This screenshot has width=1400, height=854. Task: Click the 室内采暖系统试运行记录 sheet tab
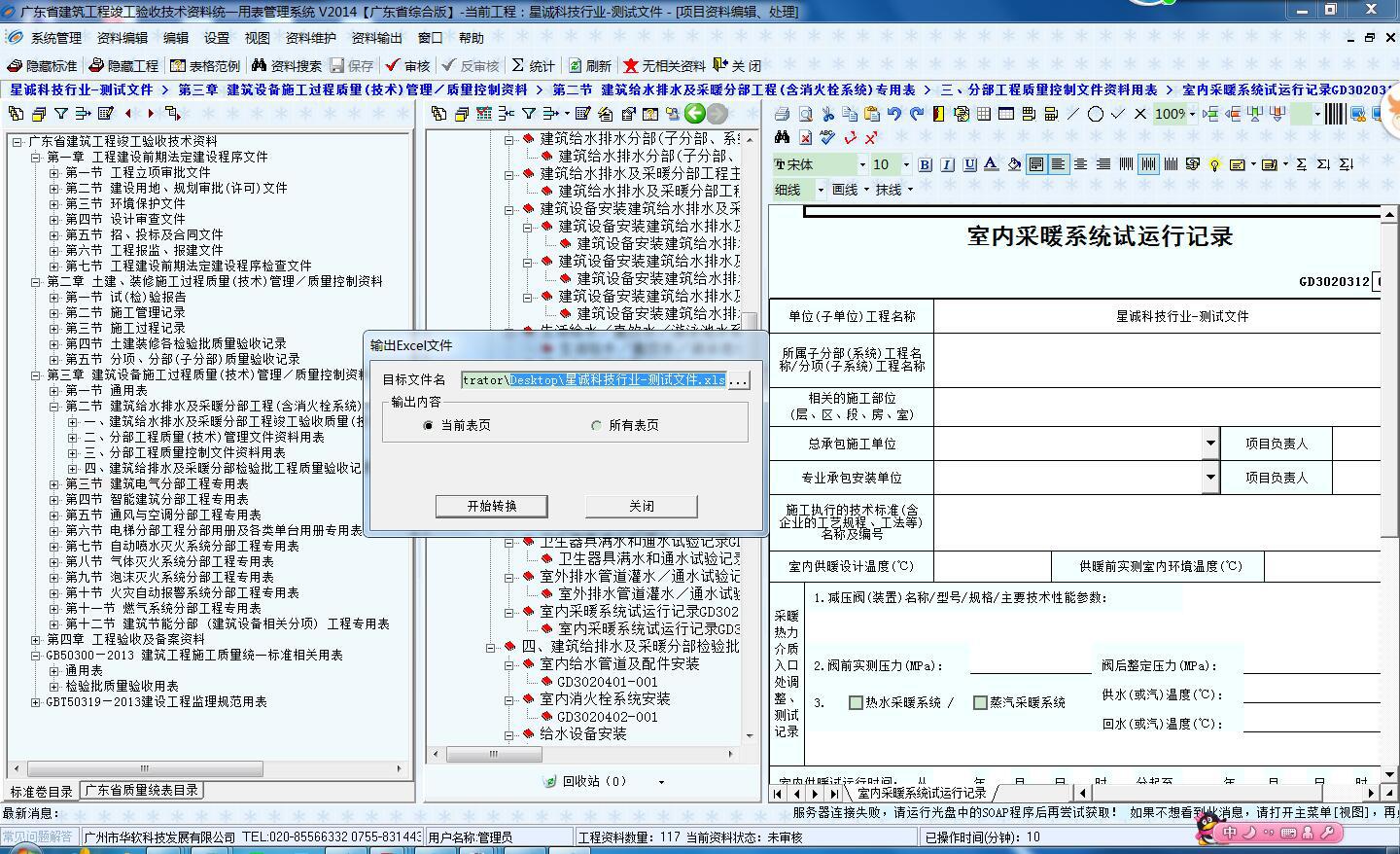click(x=922, y=794)
